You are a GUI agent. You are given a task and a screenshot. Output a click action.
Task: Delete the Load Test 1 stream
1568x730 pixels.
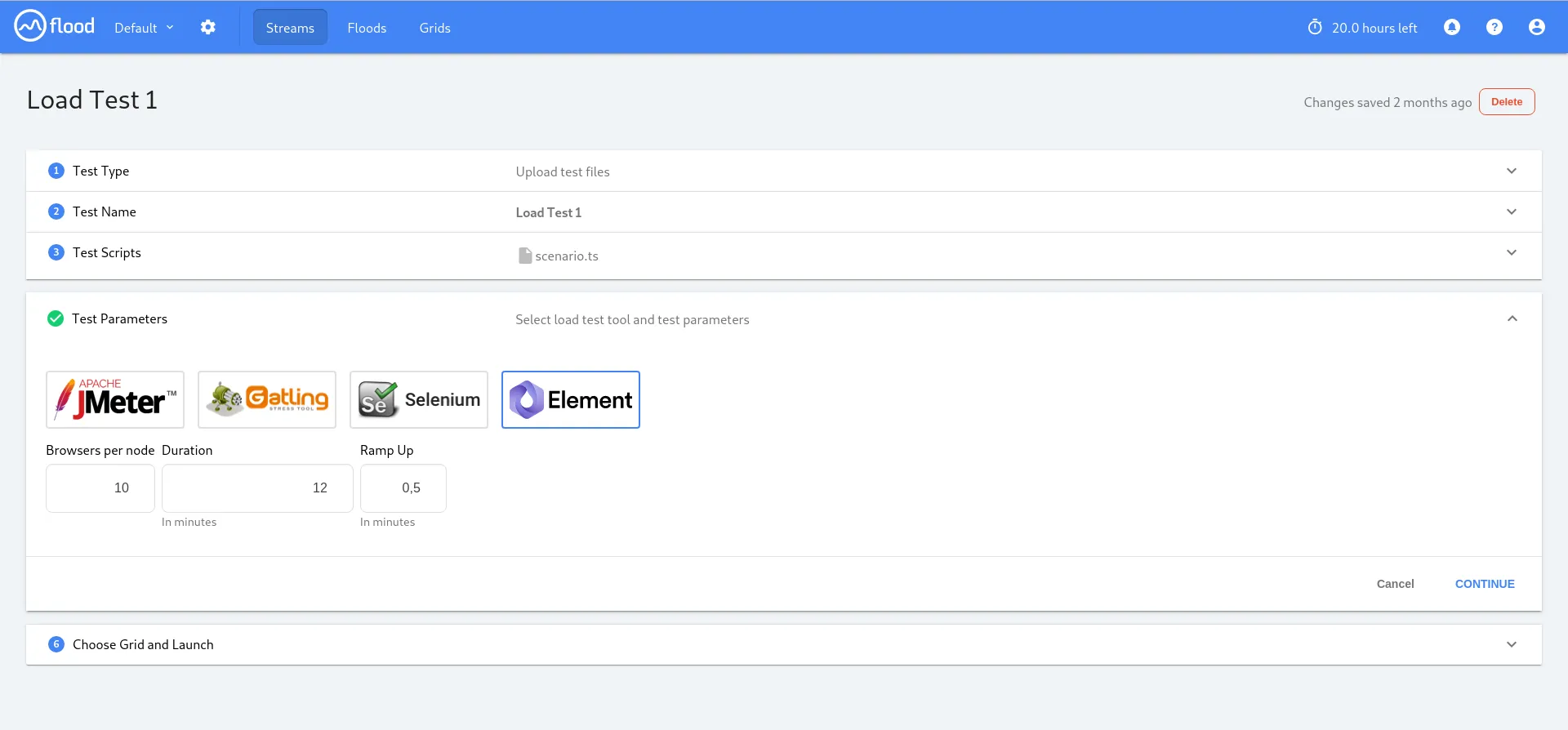[1507, 102]
